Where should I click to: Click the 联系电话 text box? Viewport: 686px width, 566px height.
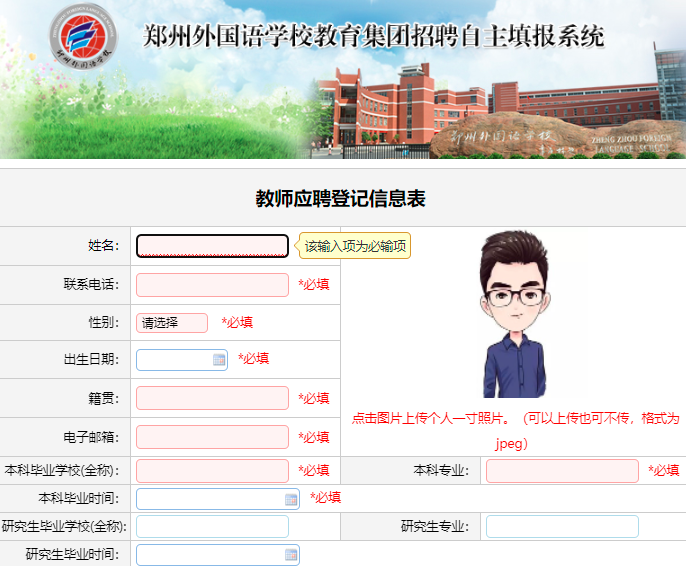[x=212, y=285]
